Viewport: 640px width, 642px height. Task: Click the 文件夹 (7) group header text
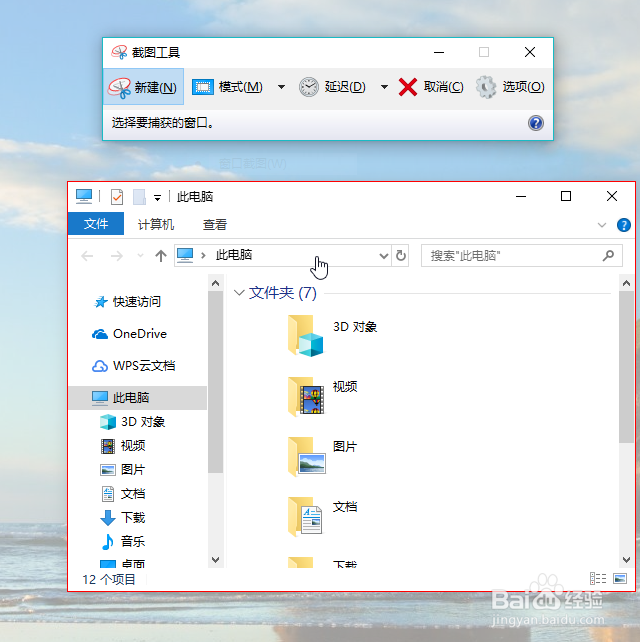tap(283, 293)
